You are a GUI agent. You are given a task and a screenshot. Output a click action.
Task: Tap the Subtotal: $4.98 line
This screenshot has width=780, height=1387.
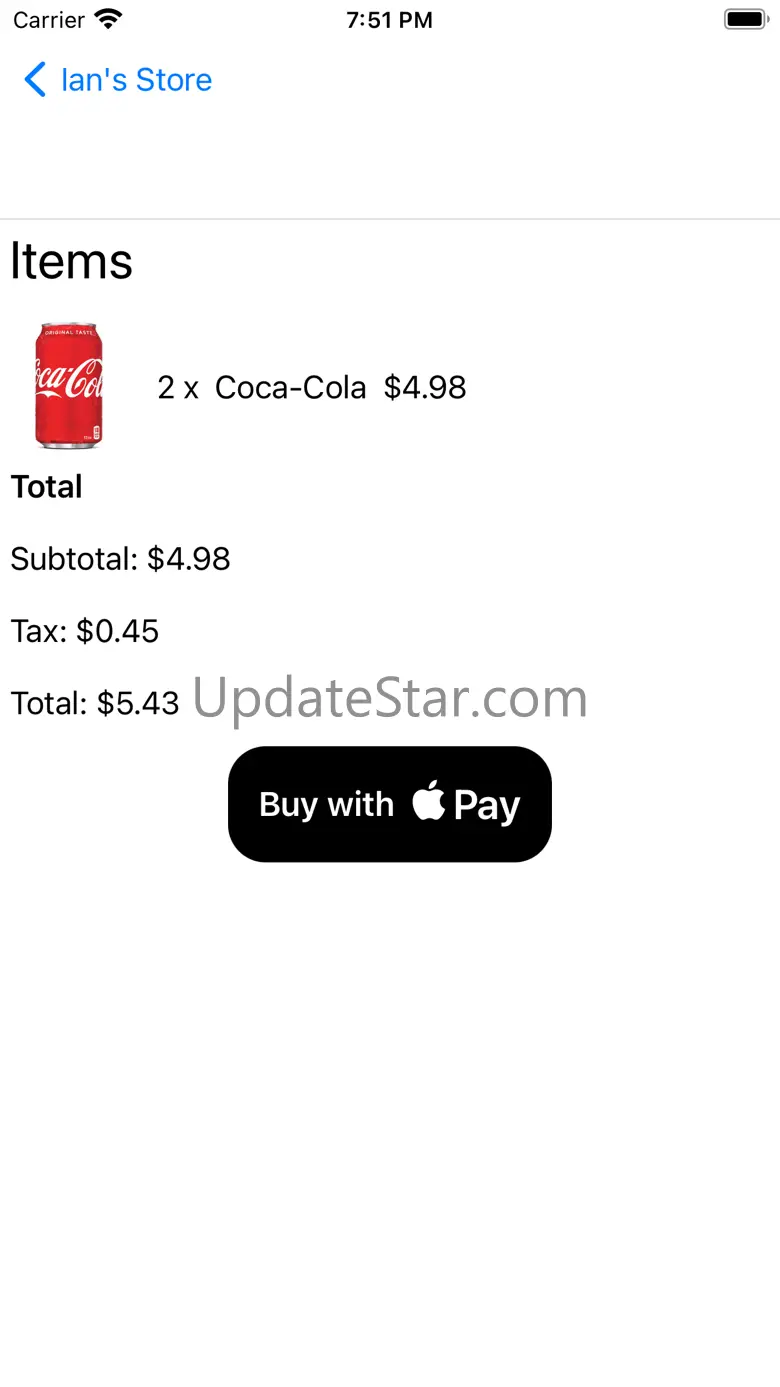pyautogui.click(x=120, y=559)
